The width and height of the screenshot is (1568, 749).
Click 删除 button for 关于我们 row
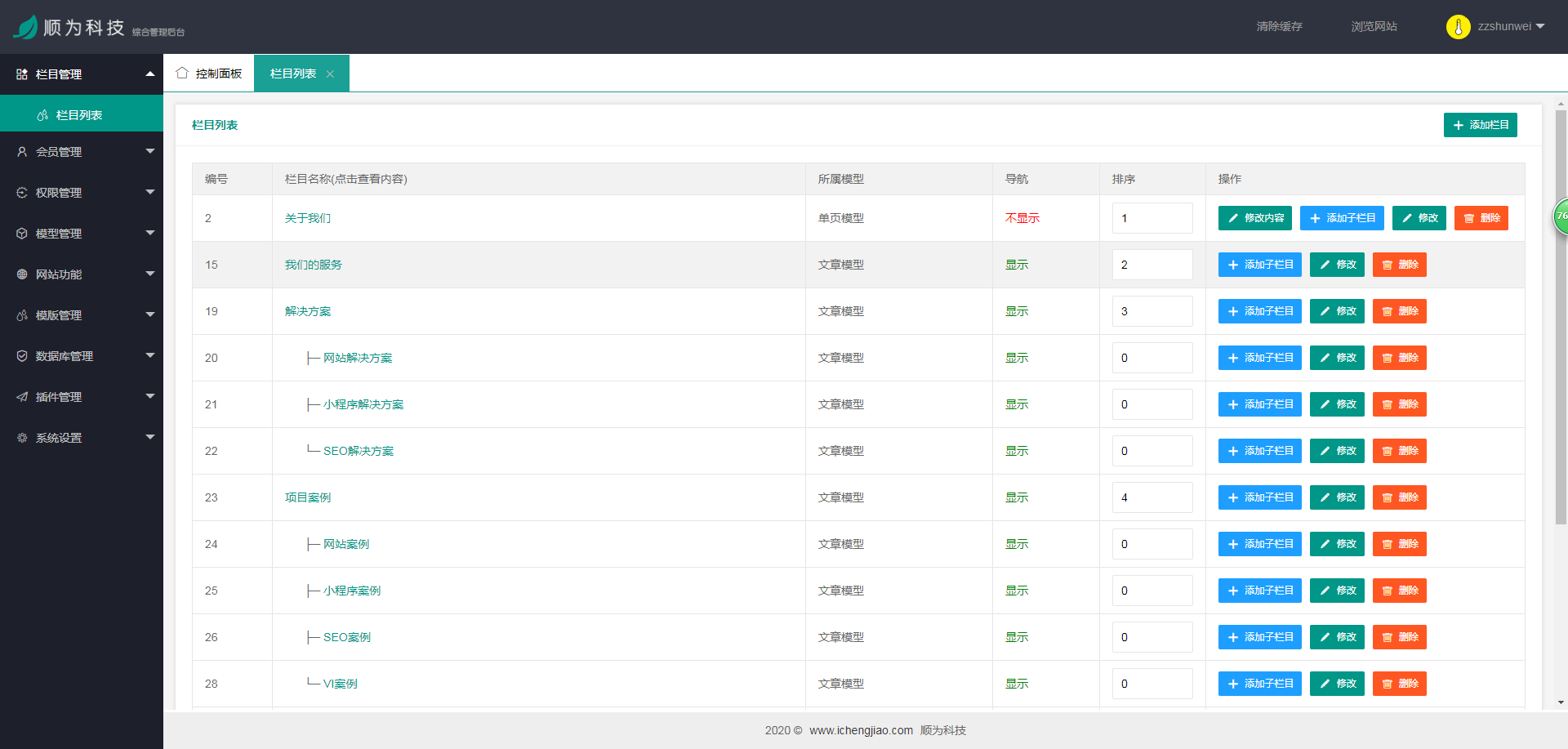point(1481,218)
